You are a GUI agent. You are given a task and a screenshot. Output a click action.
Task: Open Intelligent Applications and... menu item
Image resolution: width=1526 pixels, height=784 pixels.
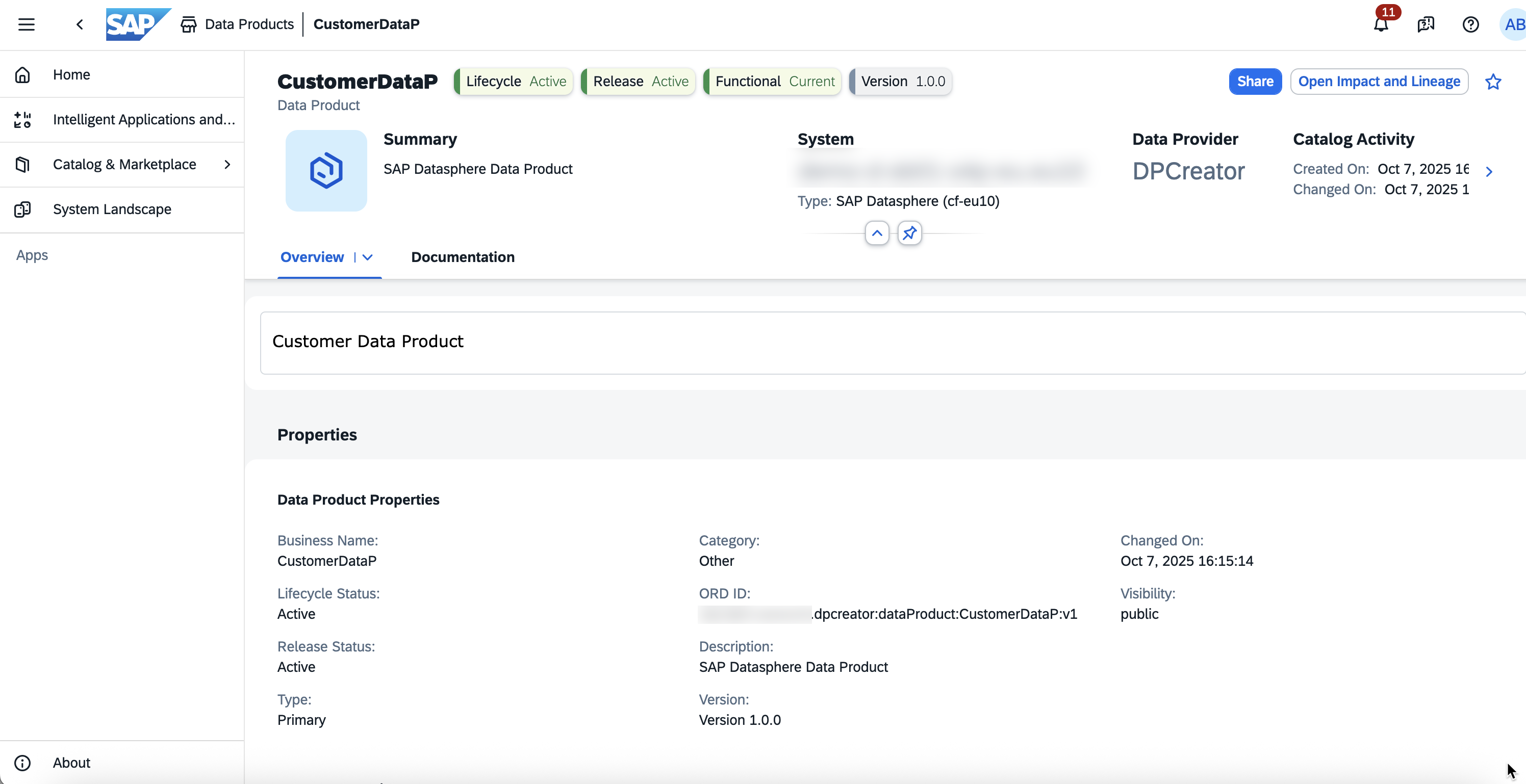coord(122,120)
